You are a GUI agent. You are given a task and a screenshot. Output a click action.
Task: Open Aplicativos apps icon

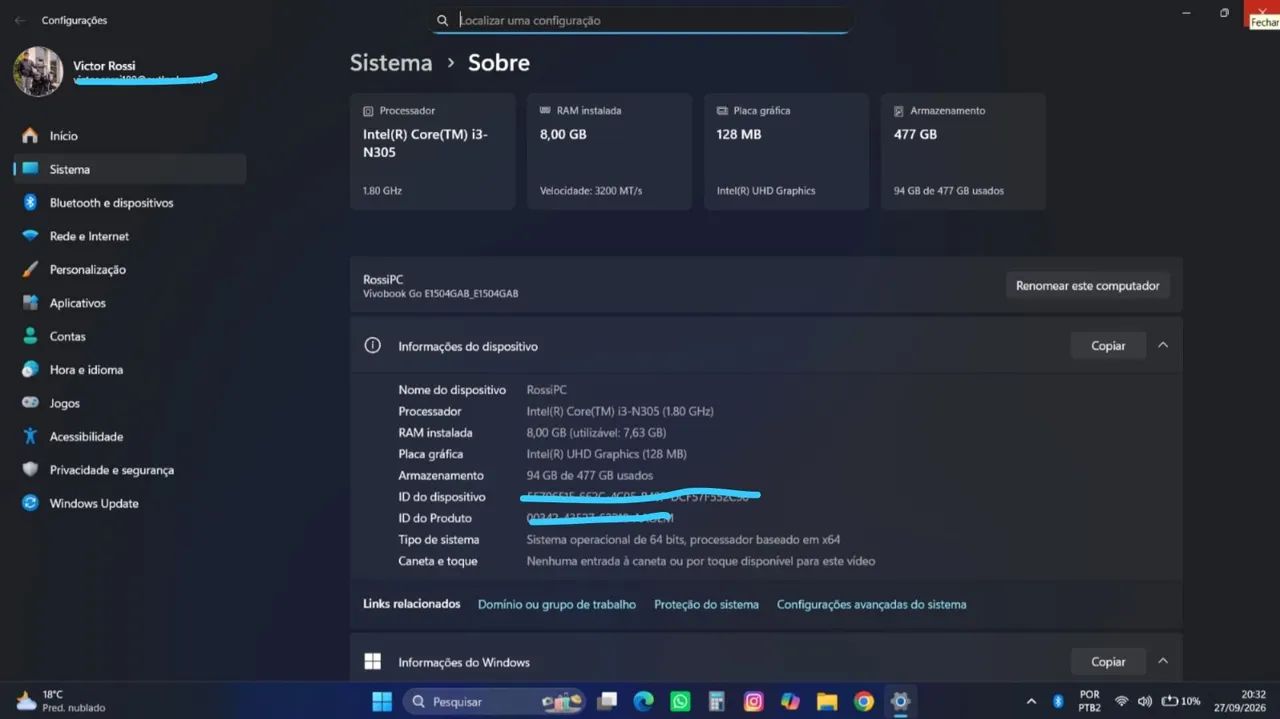click(x=30, y=303)
